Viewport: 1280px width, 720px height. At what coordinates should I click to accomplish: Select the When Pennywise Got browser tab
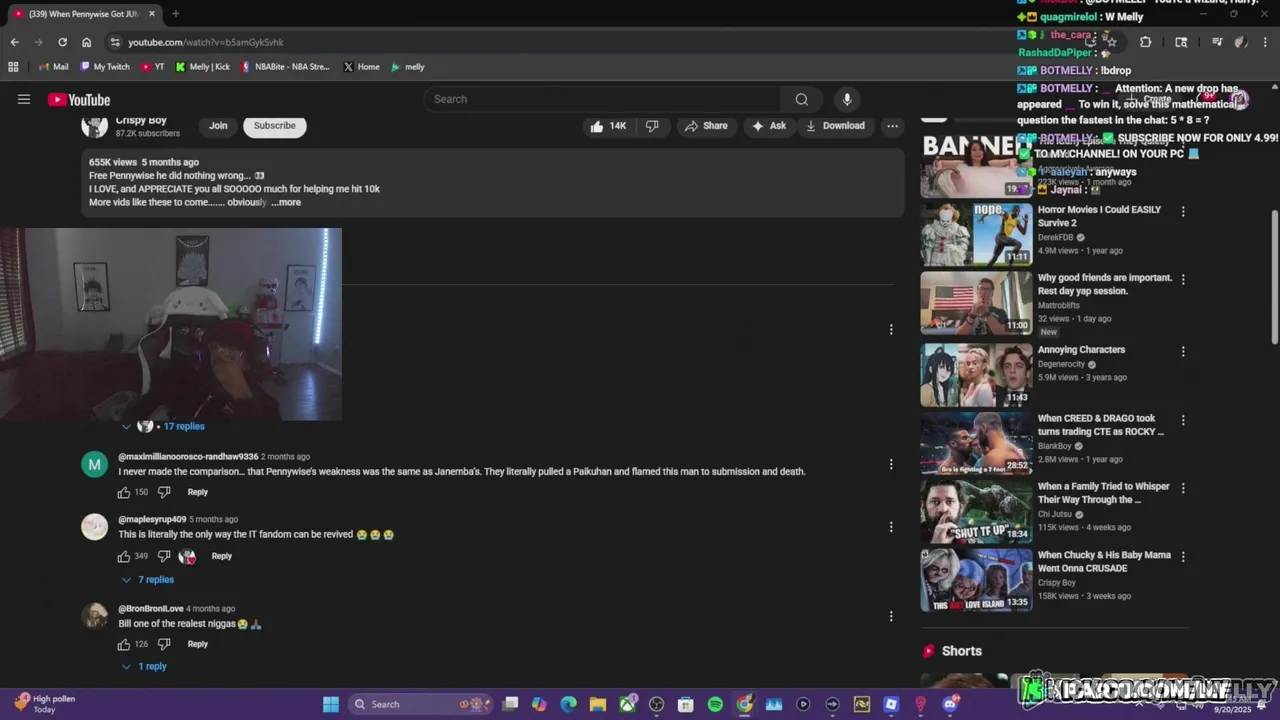84,14
